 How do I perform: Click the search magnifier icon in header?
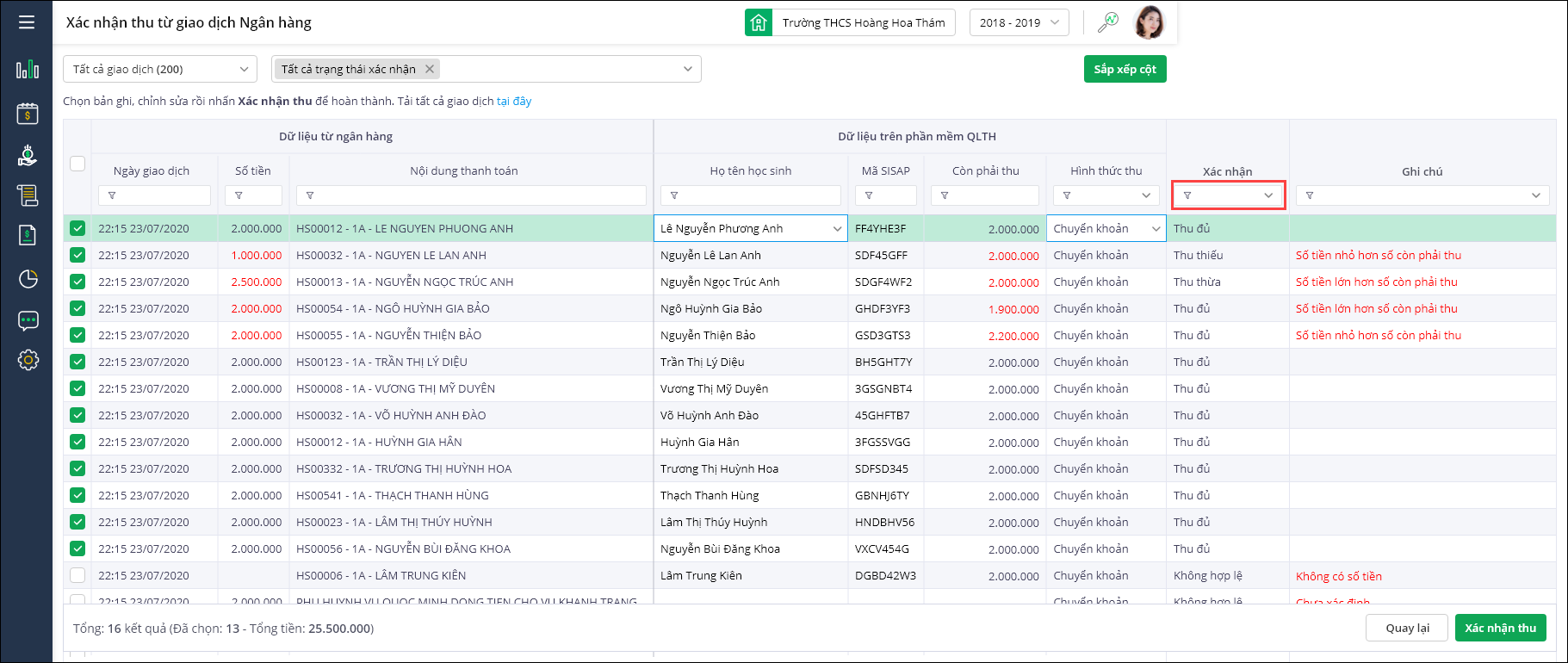point(1107,22)
